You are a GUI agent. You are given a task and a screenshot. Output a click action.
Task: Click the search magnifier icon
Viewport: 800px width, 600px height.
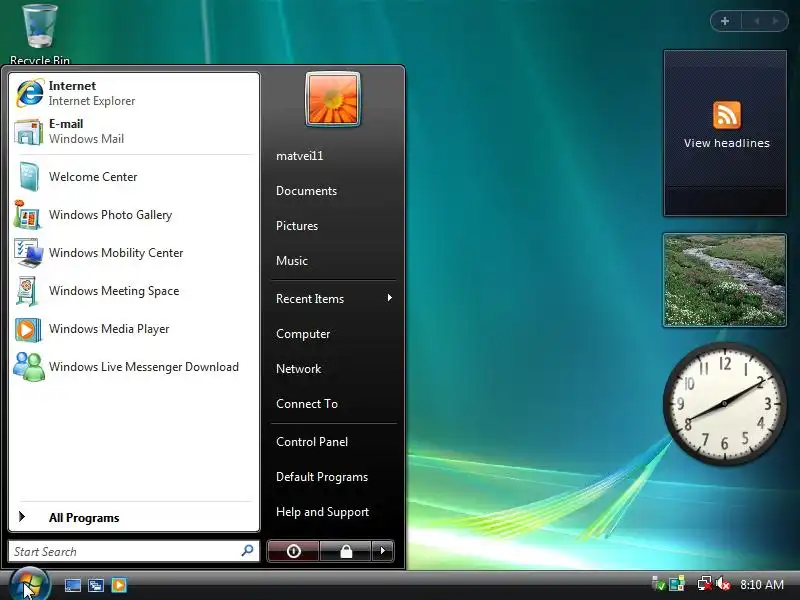pyautogui.click(x=247, y=551)
